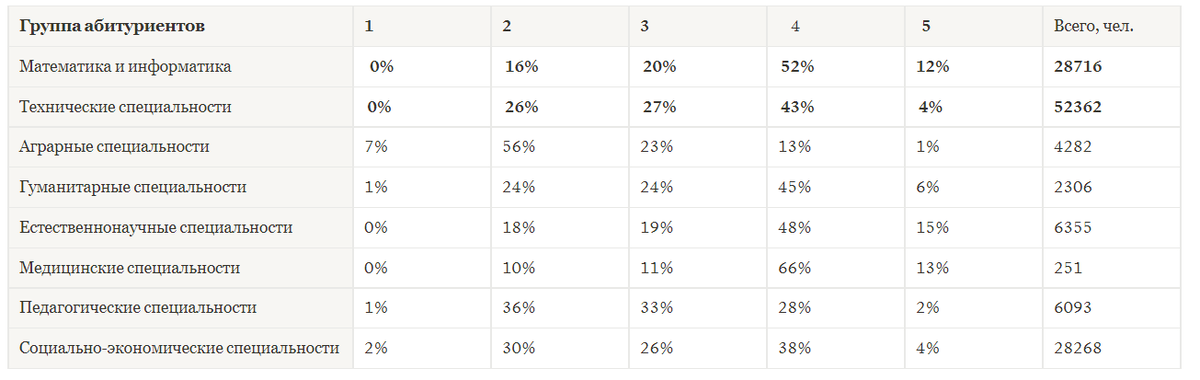Viewport: 1200px width, 380px height.
Task: Select the 56% cell in the agrarian row
Action: [520, 147]
